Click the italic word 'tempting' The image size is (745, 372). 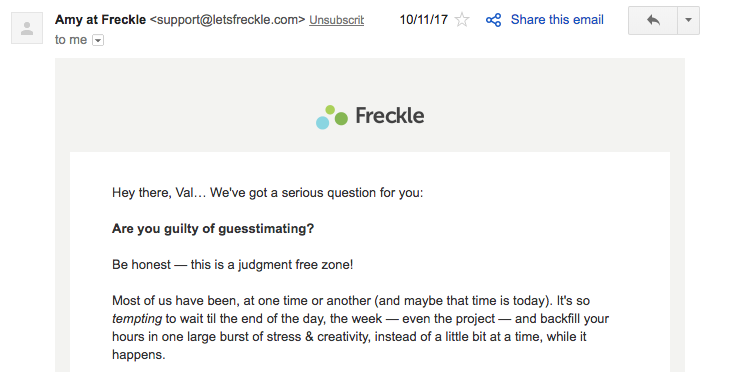coord(137,319)
